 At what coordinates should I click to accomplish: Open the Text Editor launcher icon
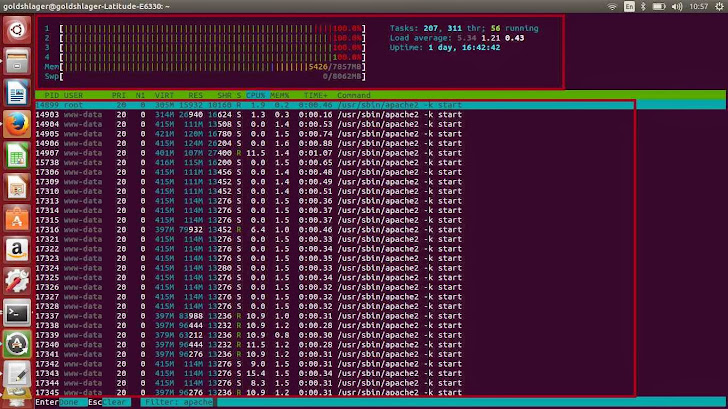point(17,375)
